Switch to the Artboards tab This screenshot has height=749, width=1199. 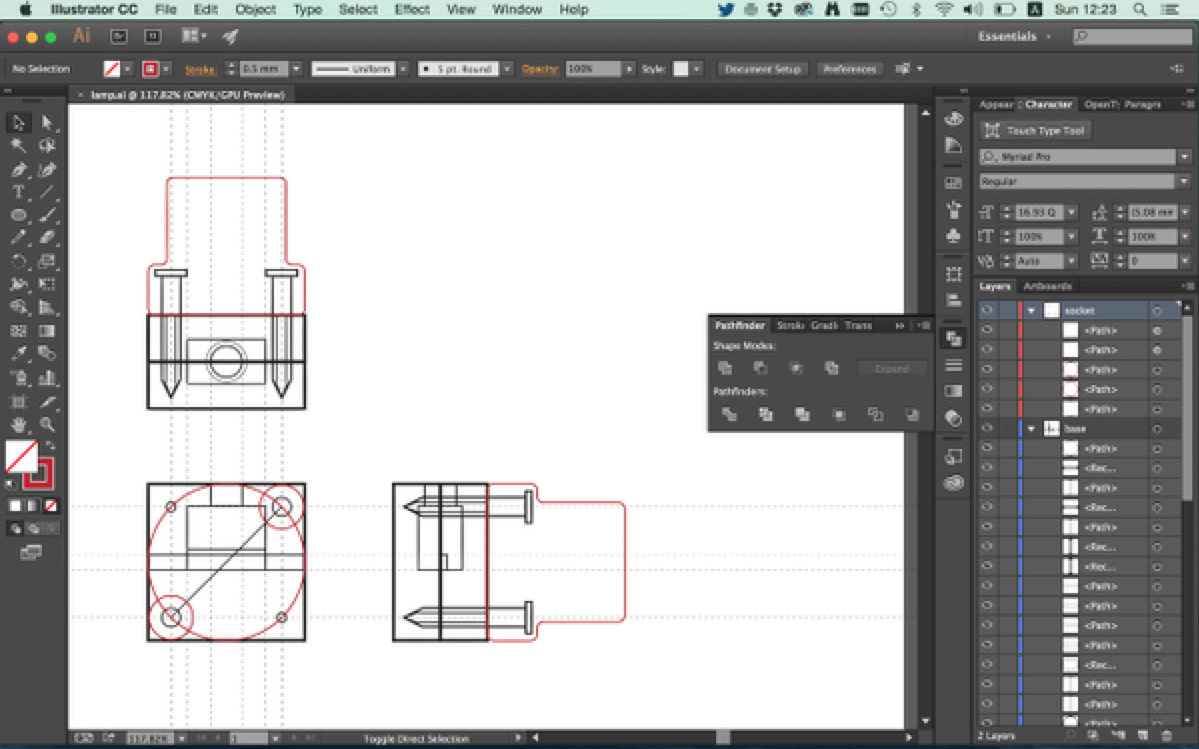[x=1045, y=287]
